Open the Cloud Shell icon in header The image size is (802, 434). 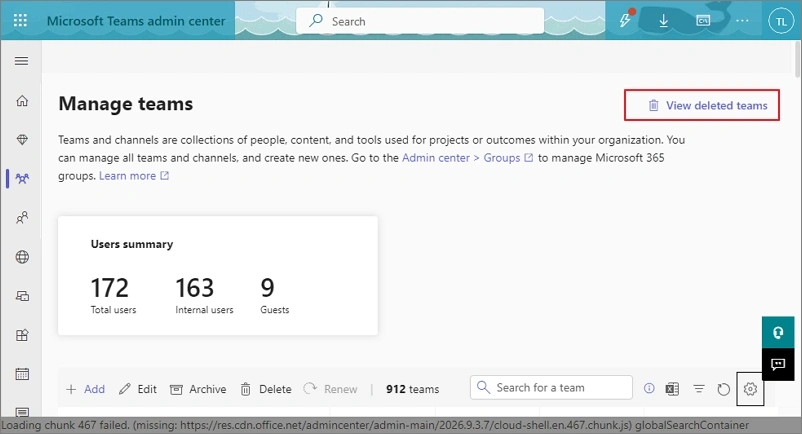(x=703, y=20)
